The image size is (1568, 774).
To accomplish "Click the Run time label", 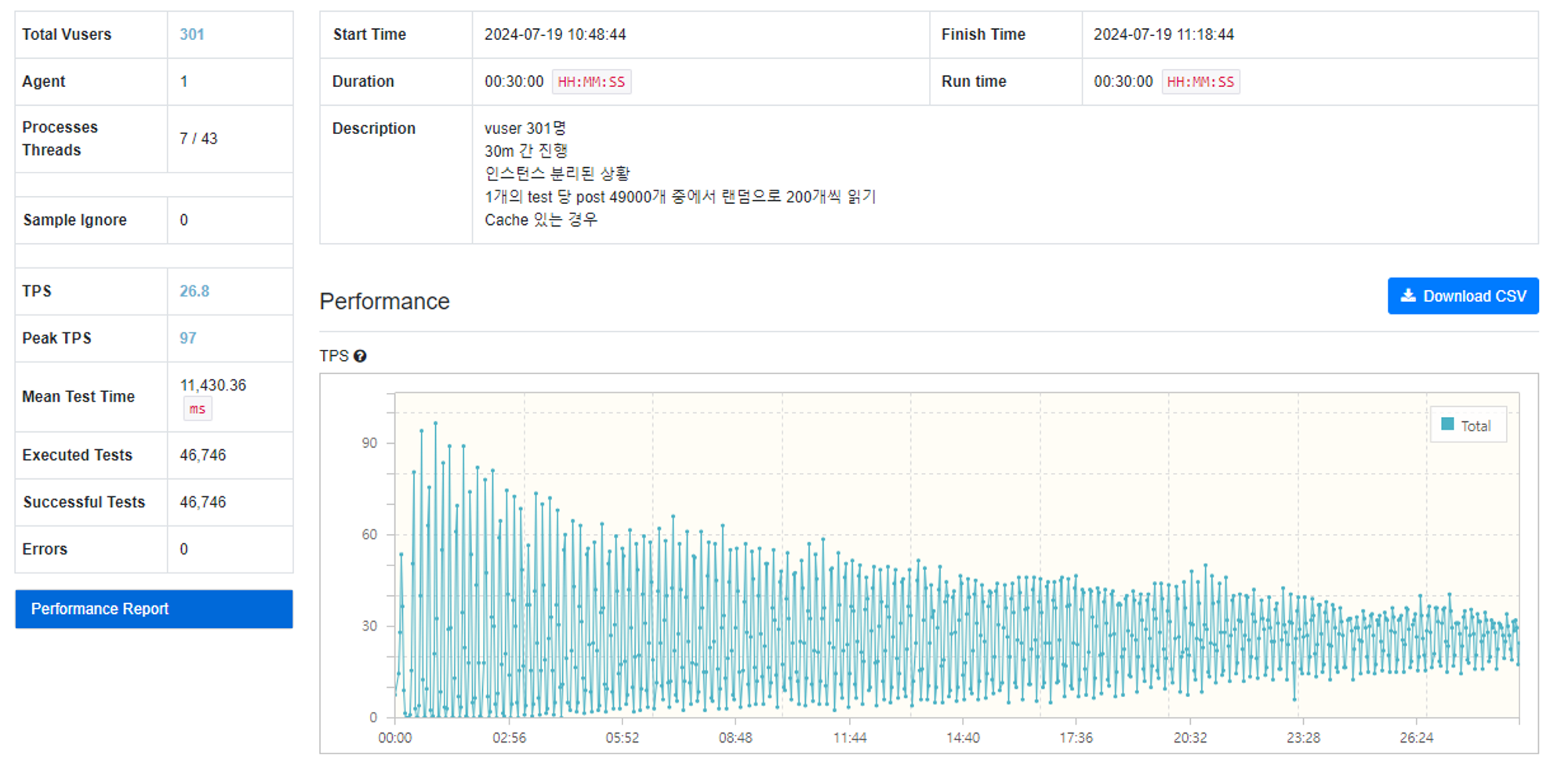I will [974, 82].
